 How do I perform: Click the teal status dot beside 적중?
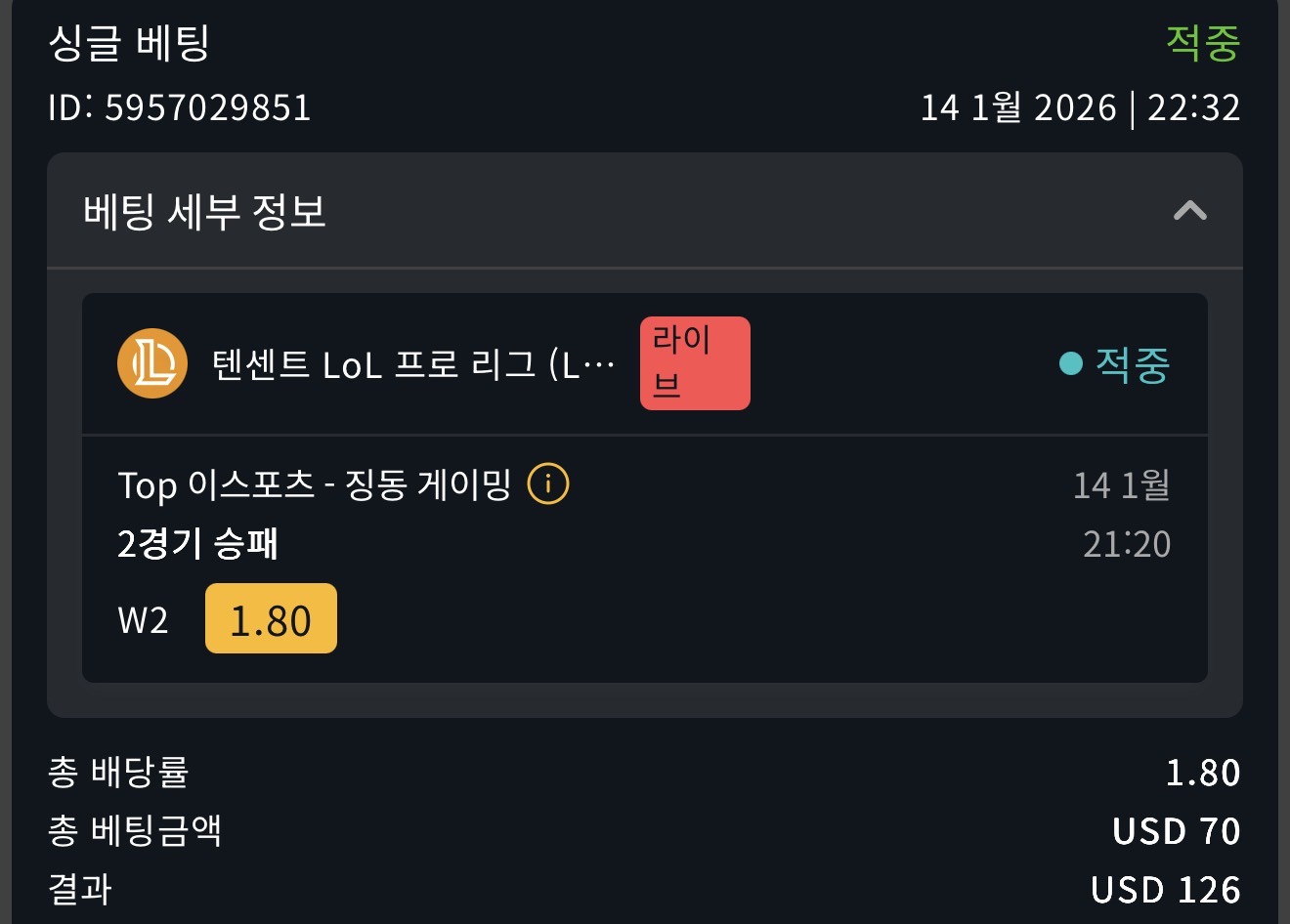coord(1071,363)
